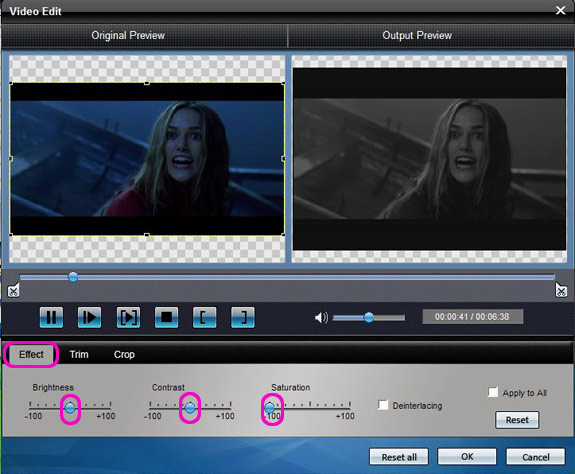Click the Cancel button
The width and height of the screenshot is (575, 474).
point(535,457)
